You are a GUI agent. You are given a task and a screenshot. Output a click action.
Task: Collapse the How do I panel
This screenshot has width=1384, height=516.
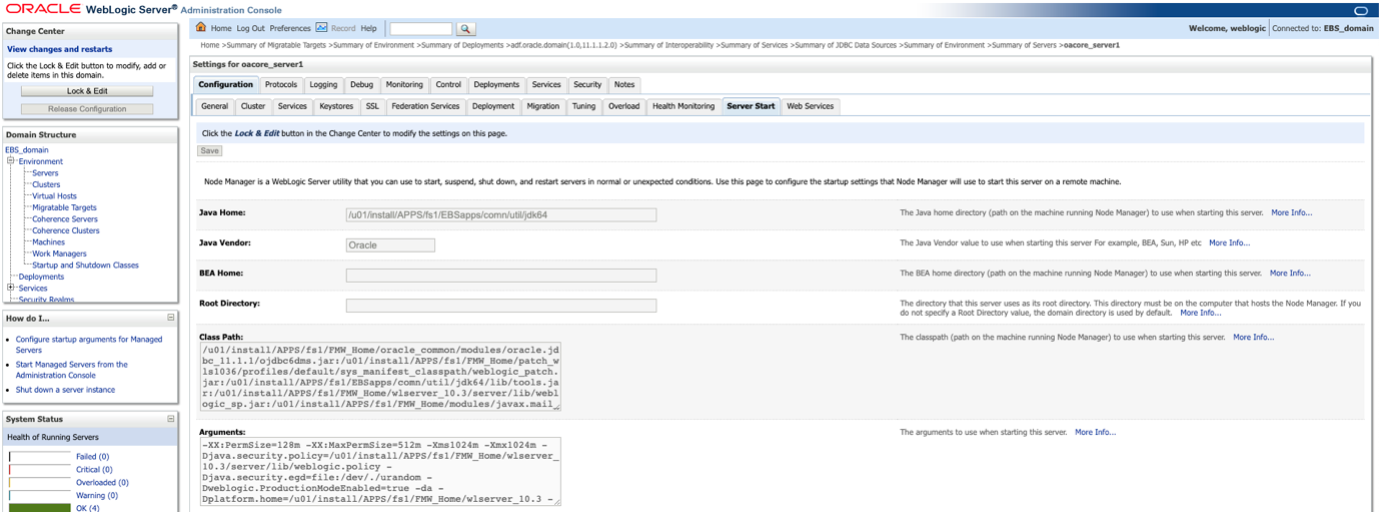tap(171, 318)
